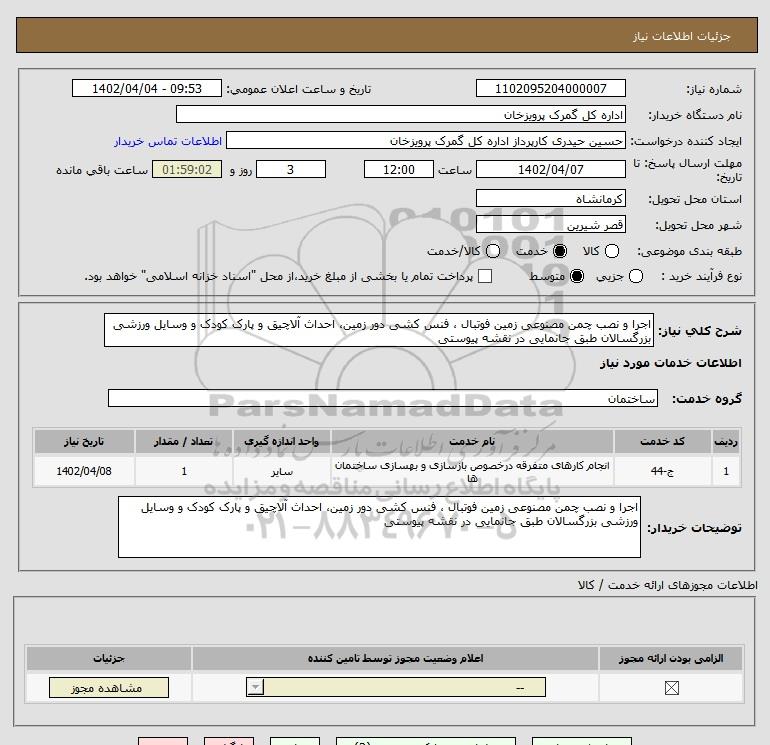
Task: Click the ردیف column header
Action: tap(725, 441)
